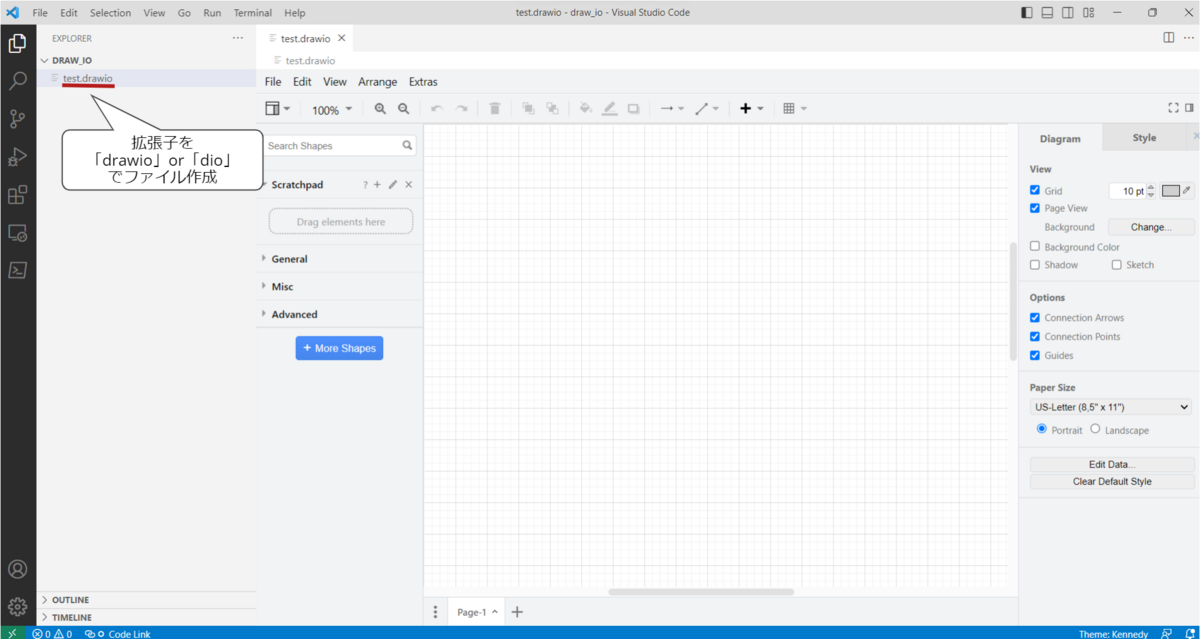Zoom out on the diagram canvas
The height and width of the screenshot is (639, 1200).
tap(403, 109)
